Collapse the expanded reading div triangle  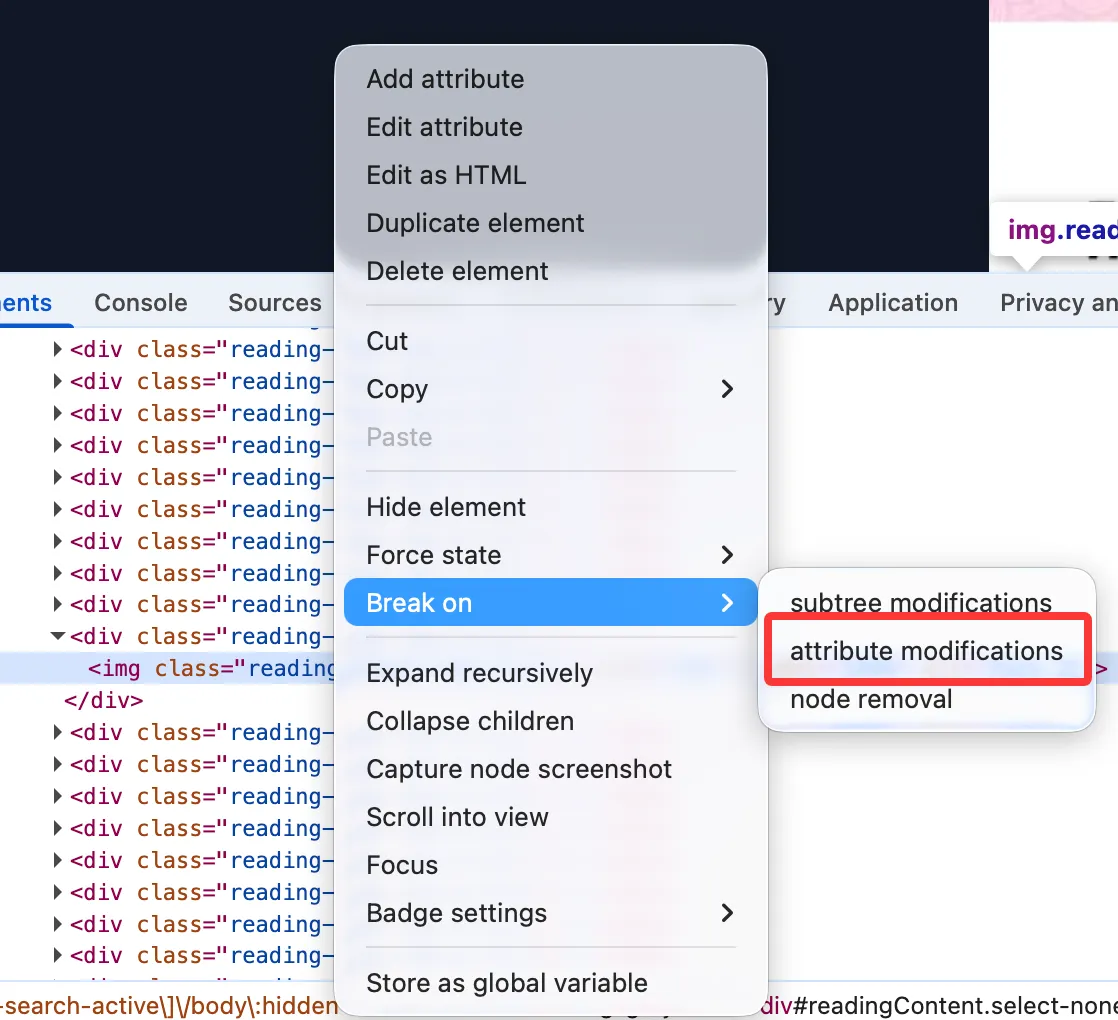[x=58, y=636]
